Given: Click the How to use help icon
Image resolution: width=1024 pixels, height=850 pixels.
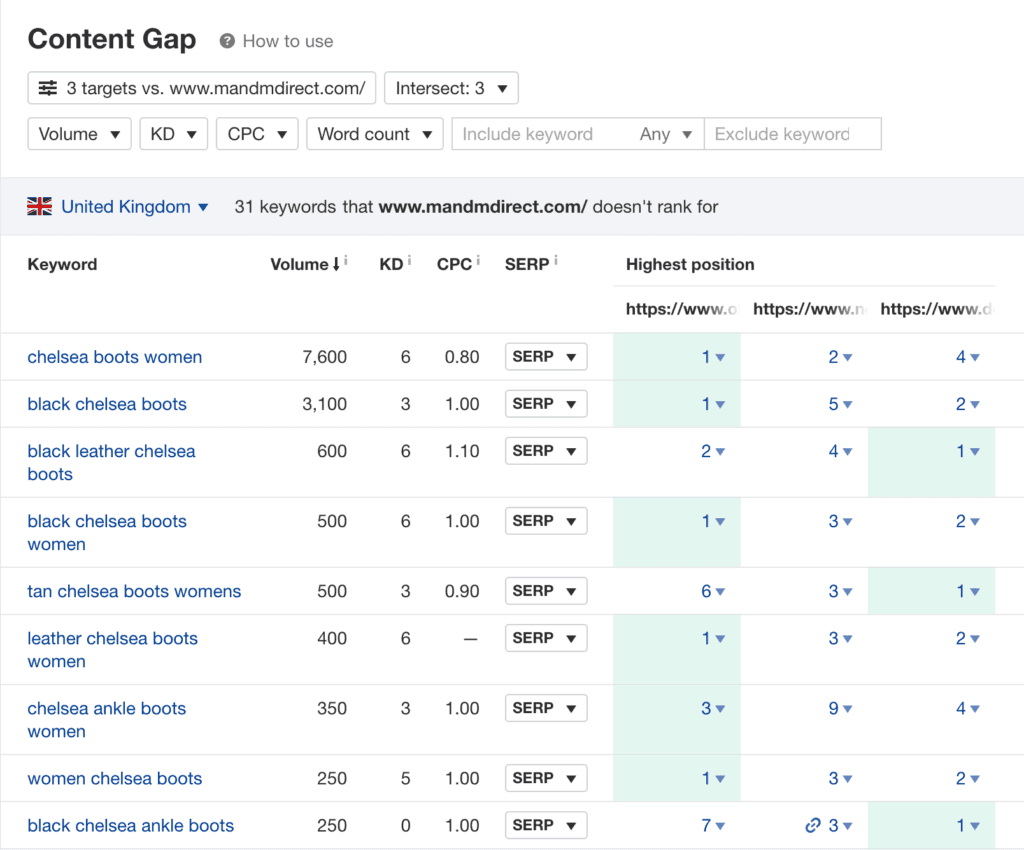Looking at the screenshot, I should 227,41.
